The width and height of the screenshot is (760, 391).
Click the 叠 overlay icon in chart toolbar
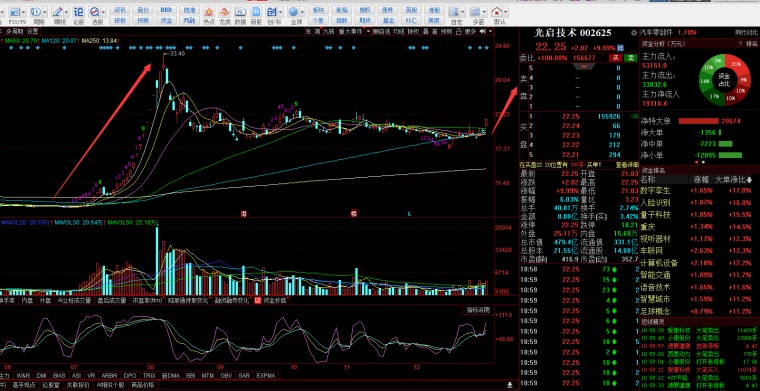426,31
